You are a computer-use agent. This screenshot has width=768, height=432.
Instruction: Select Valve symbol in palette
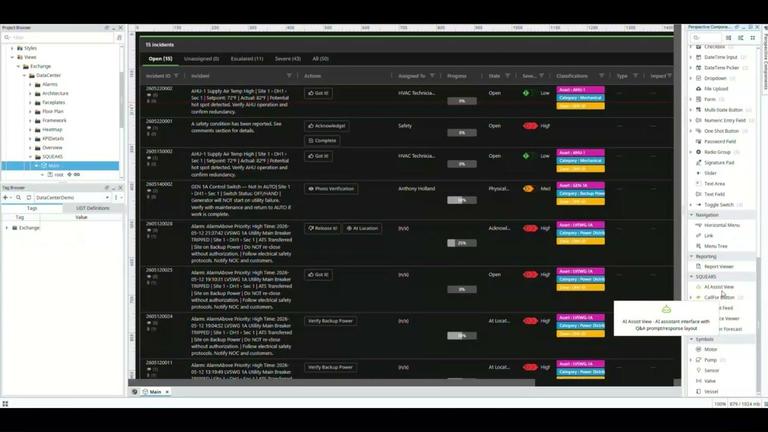tap(710, 381)
